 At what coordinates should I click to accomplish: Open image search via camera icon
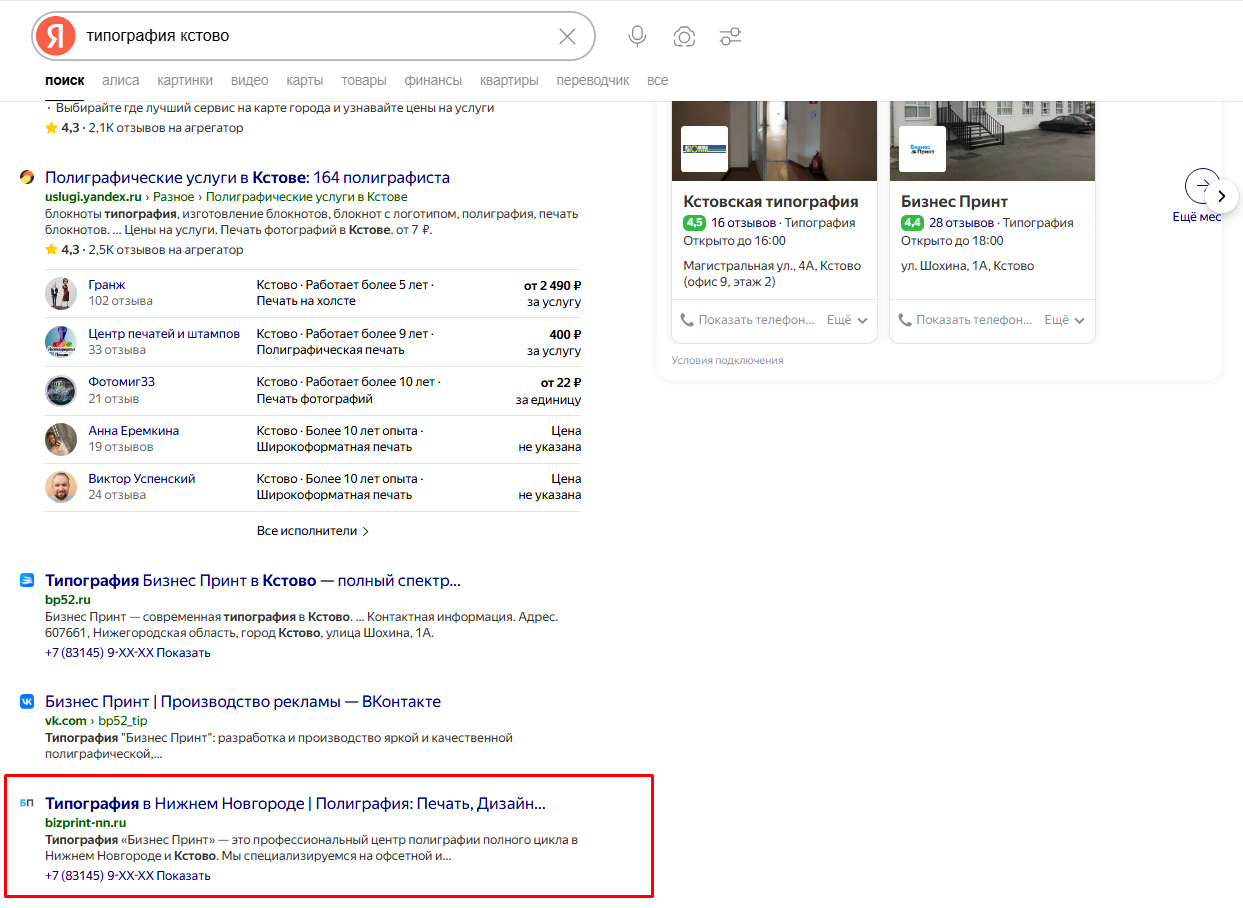point(684,37)
